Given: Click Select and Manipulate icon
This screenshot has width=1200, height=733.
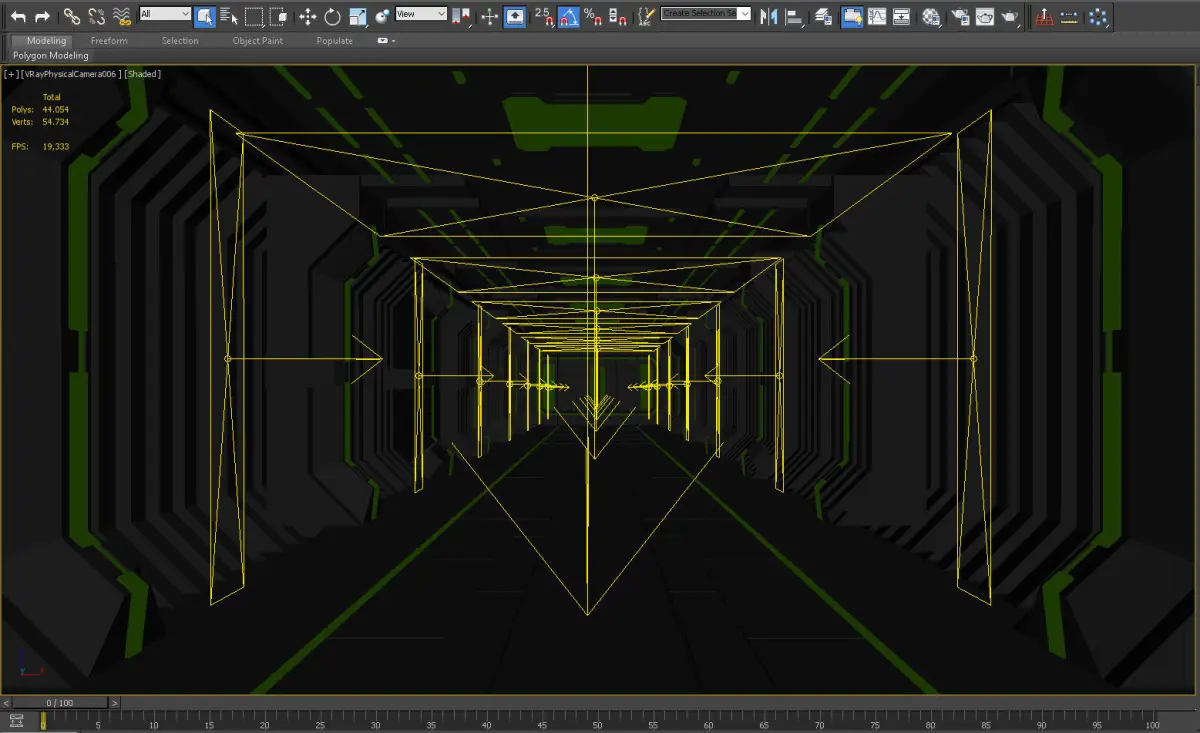Looking at the screenshot, I should [x=489, y=16].
